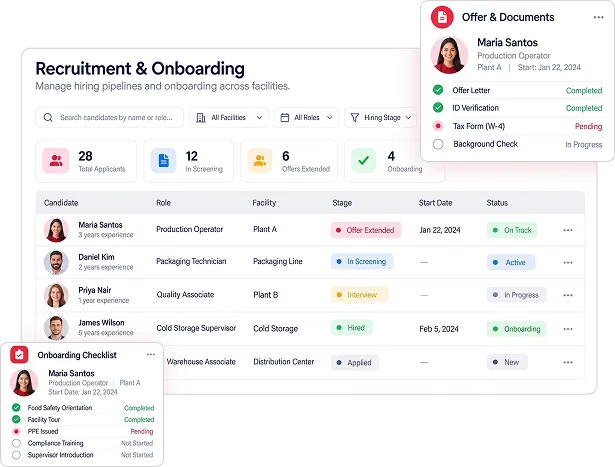Screen dimensions: 615x467
Task: Open row options for Daniel Kim
Action: [568, 262]
